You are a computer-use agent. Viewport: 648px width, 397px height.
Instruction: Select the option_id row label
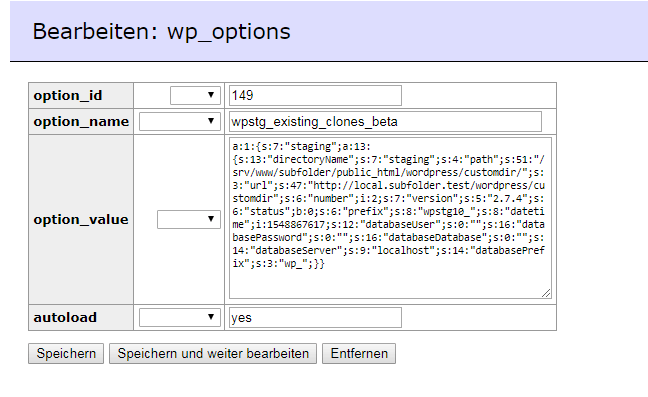click(x=68, y=96)
